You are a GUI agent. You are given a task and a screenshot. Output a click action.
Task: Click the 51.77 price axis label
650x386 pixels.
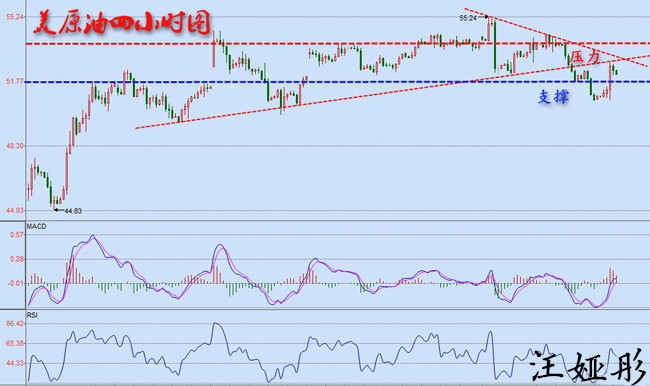(x=15, y=82)
